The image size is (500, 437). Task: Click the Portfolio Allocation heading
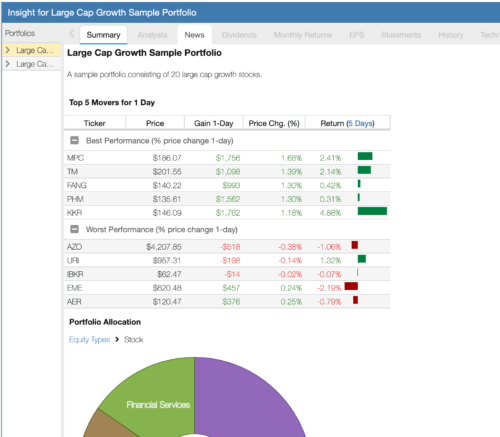click(105, 322)
